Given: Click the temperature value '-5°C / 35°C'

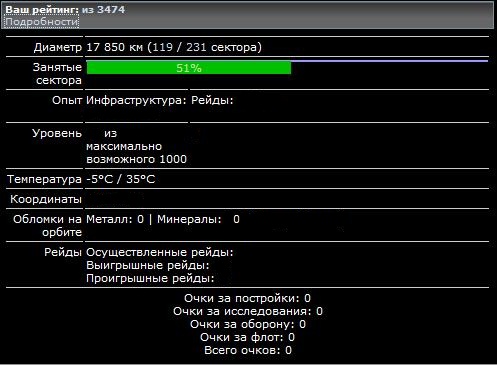Looking at the screenshot, I should (121, 179).
